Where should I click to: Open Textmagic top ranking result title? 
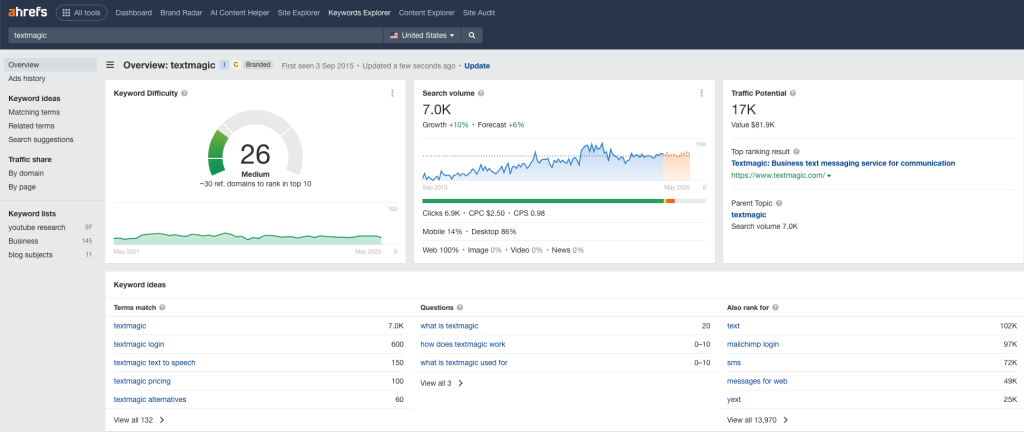(843, 163)
